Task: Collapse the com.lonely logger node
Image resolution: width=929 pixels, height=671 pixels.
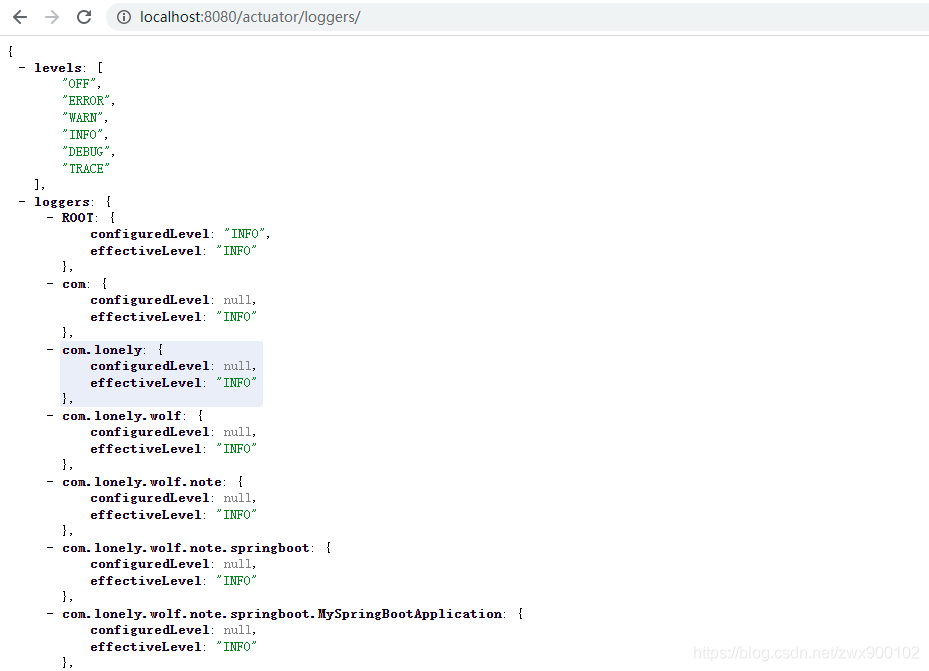Action: click(50, 349)
